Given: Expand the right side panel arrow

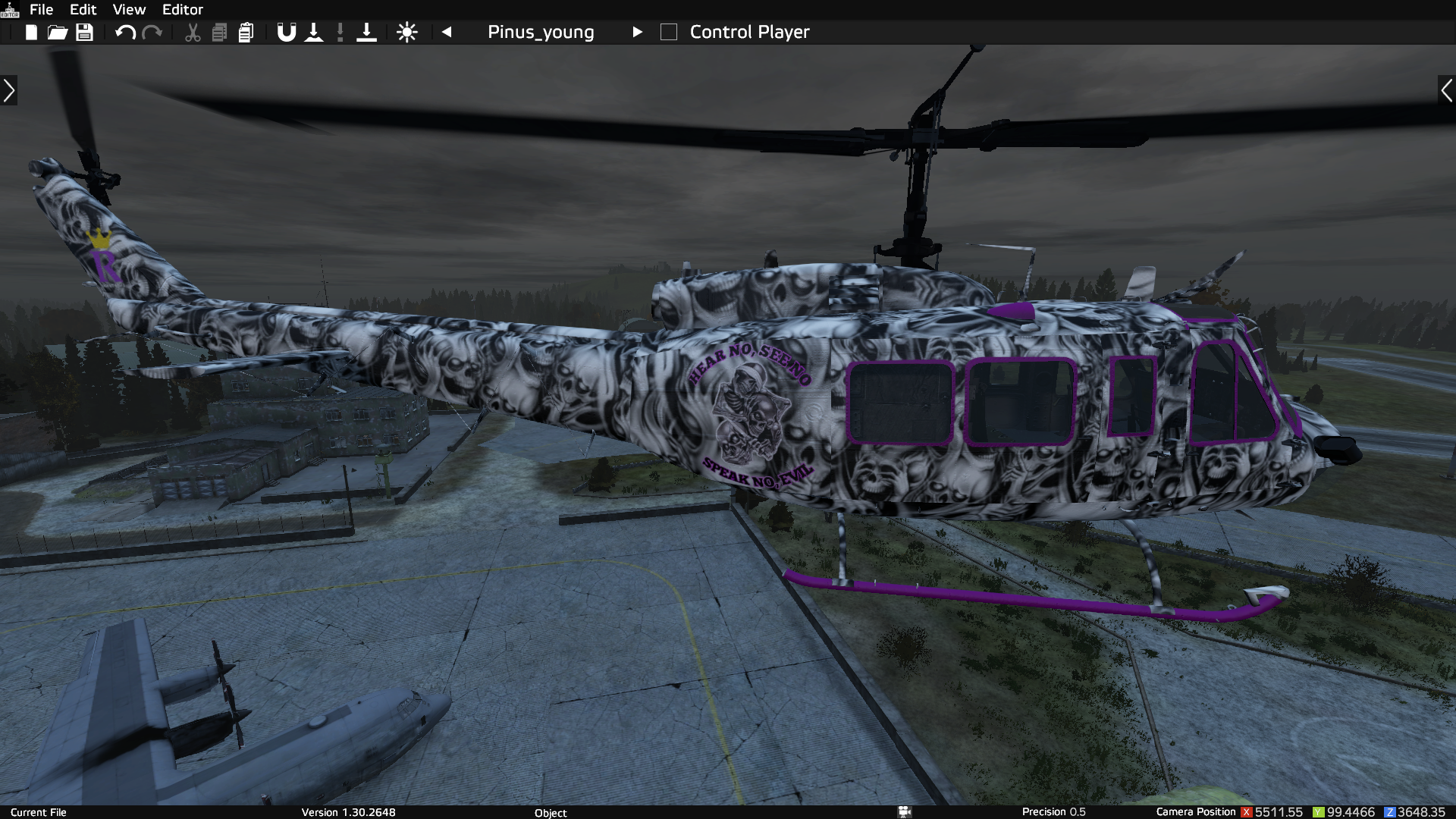Looking at the screenshot, I should pyautogui.click(x=1446, y=91).
